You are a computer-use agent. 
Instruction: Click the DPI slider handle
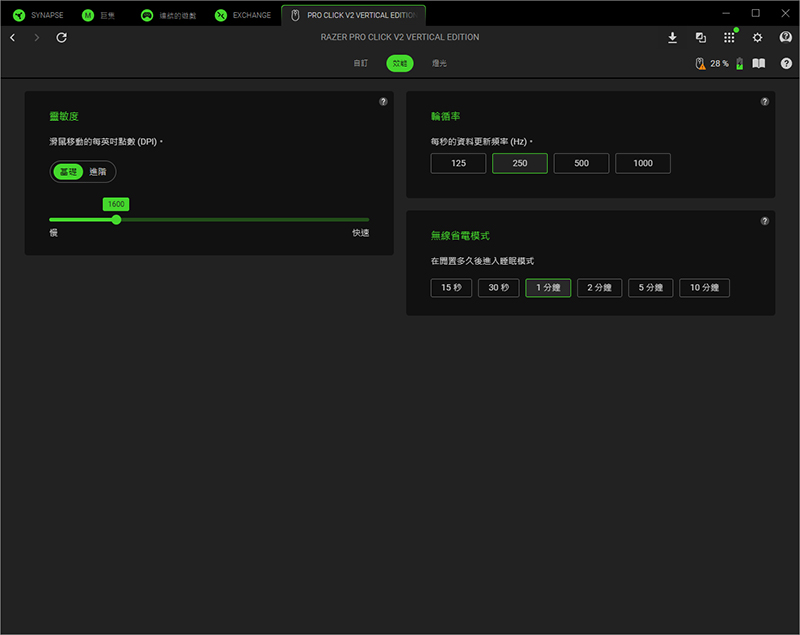(116, 220)
